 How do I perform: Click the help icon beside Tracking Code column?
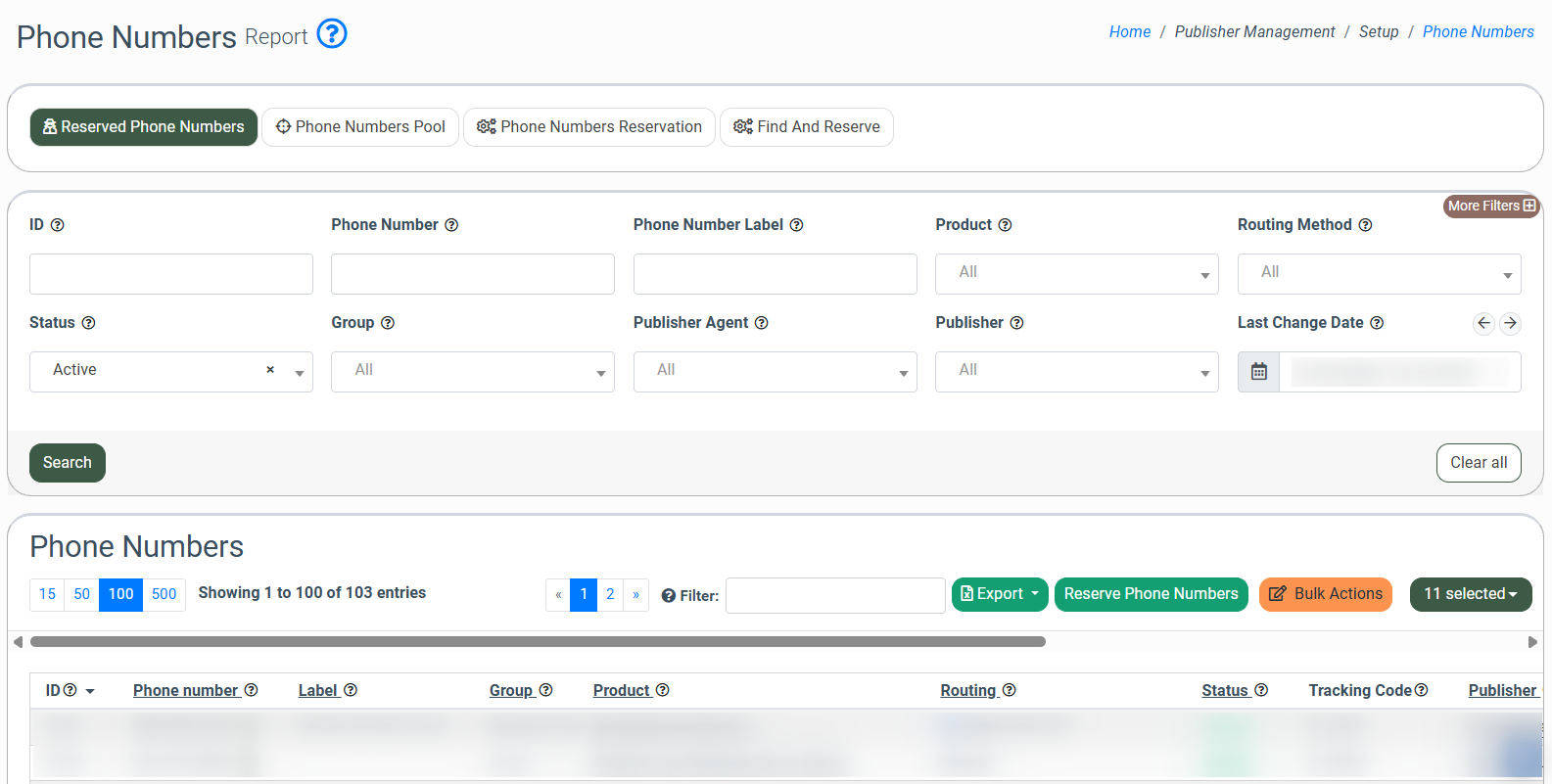click(x=1421, y=690)
